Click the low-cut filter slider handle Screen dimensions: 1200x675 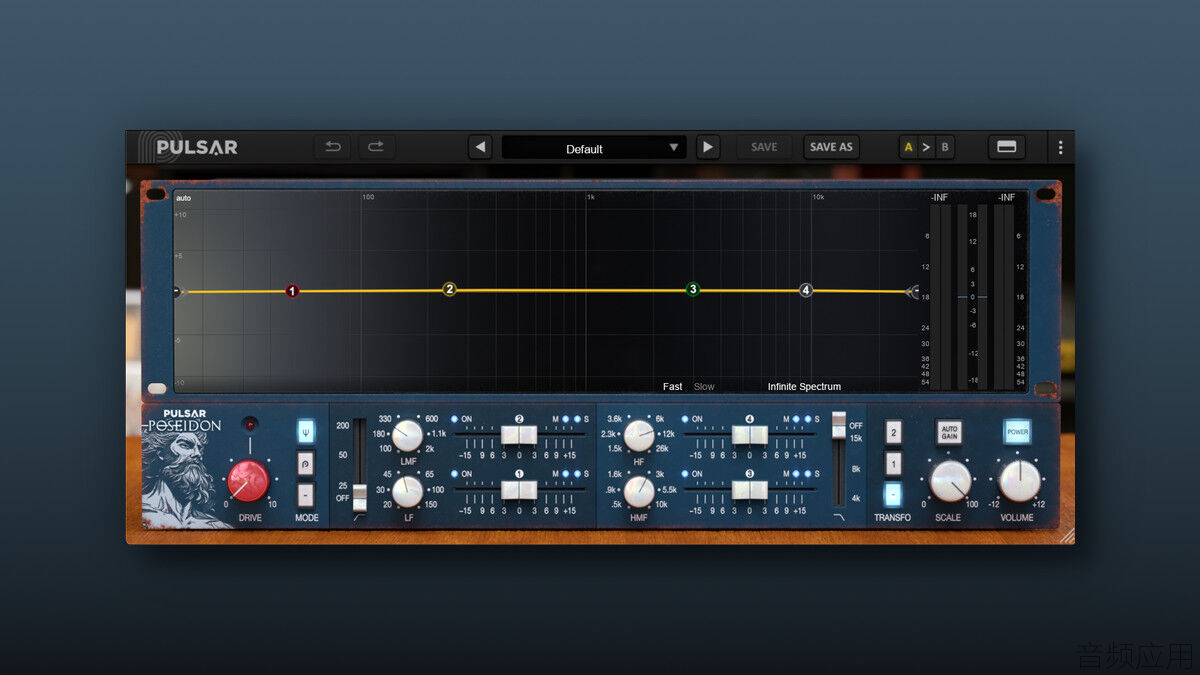(360, 497)
